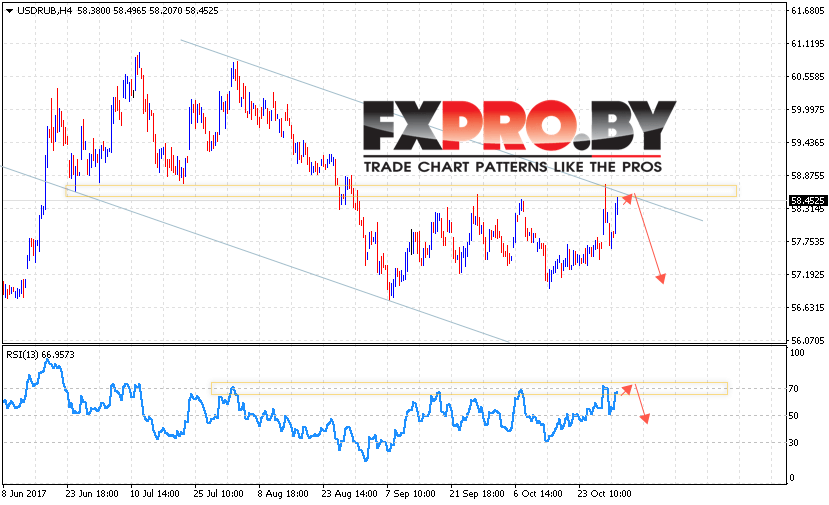Select the RSI scale value 100

797,353
